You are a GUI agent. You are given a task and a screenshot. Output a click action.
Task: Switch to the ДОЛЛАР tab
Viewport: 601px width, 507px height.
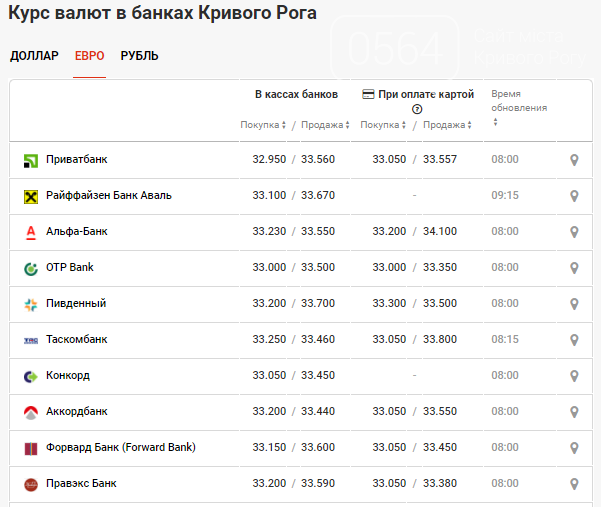[x=34, y=56]
